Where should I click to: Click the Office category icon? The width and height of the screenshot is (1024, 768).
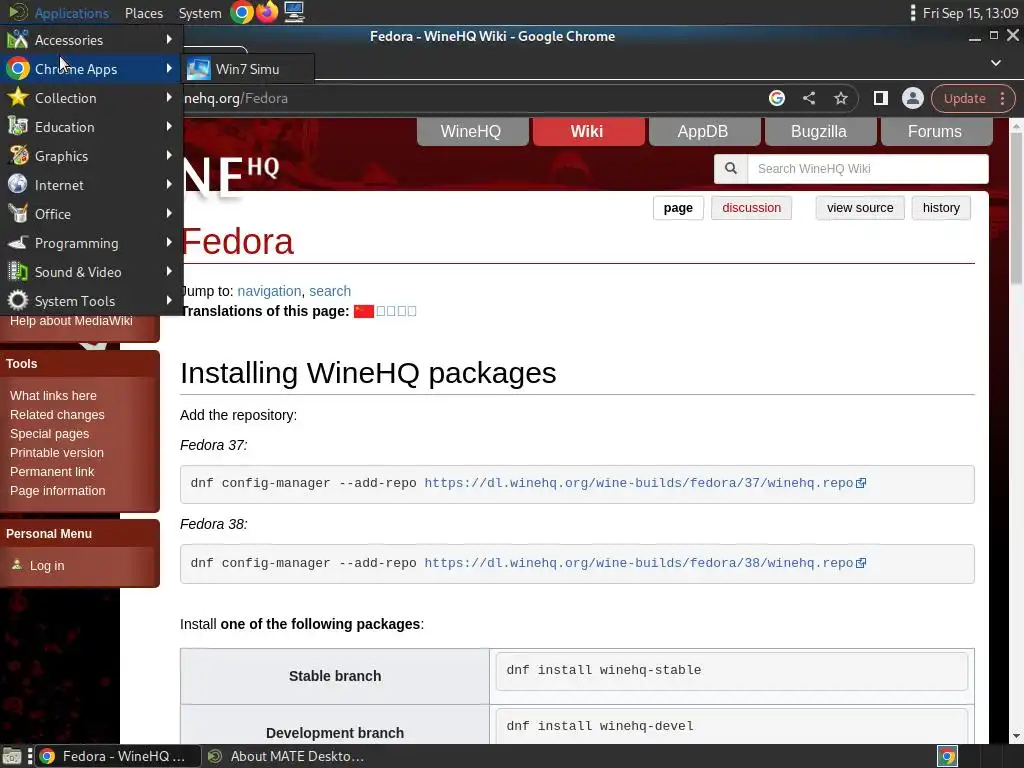[x=18, y=214]
